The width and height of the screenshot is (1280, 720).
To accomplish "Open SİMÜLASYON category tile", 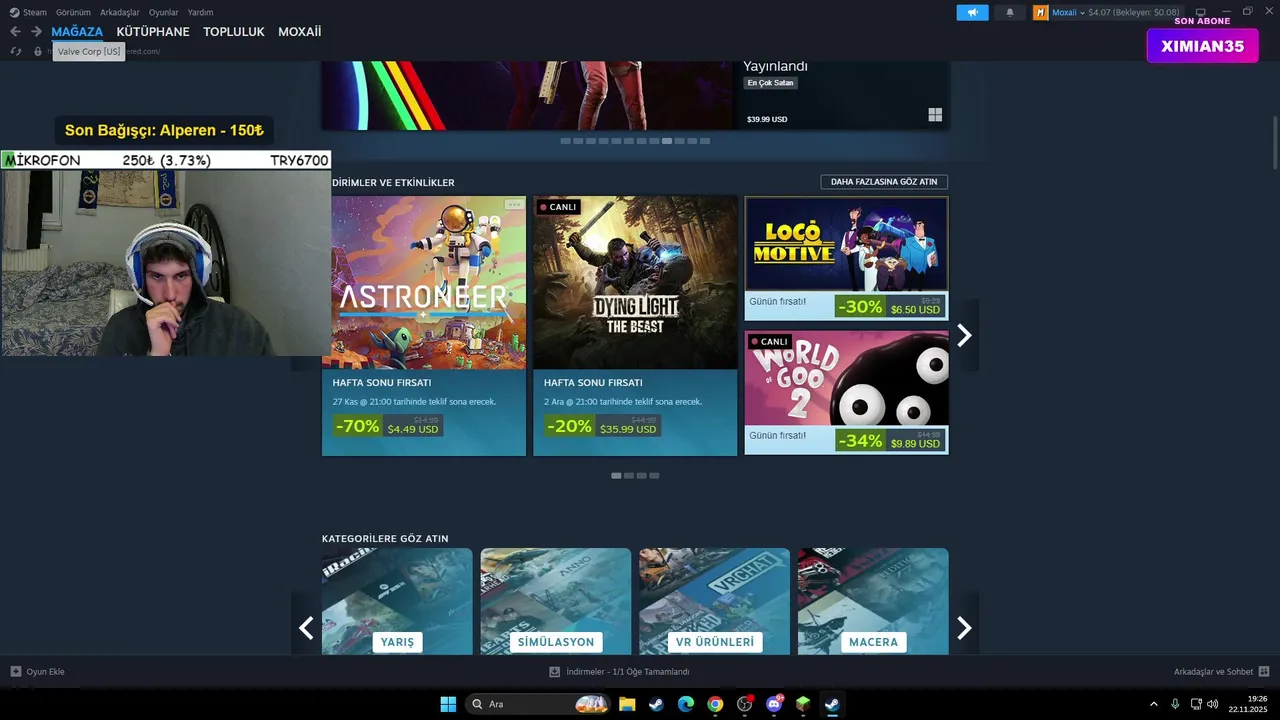I will coord(556,601).
